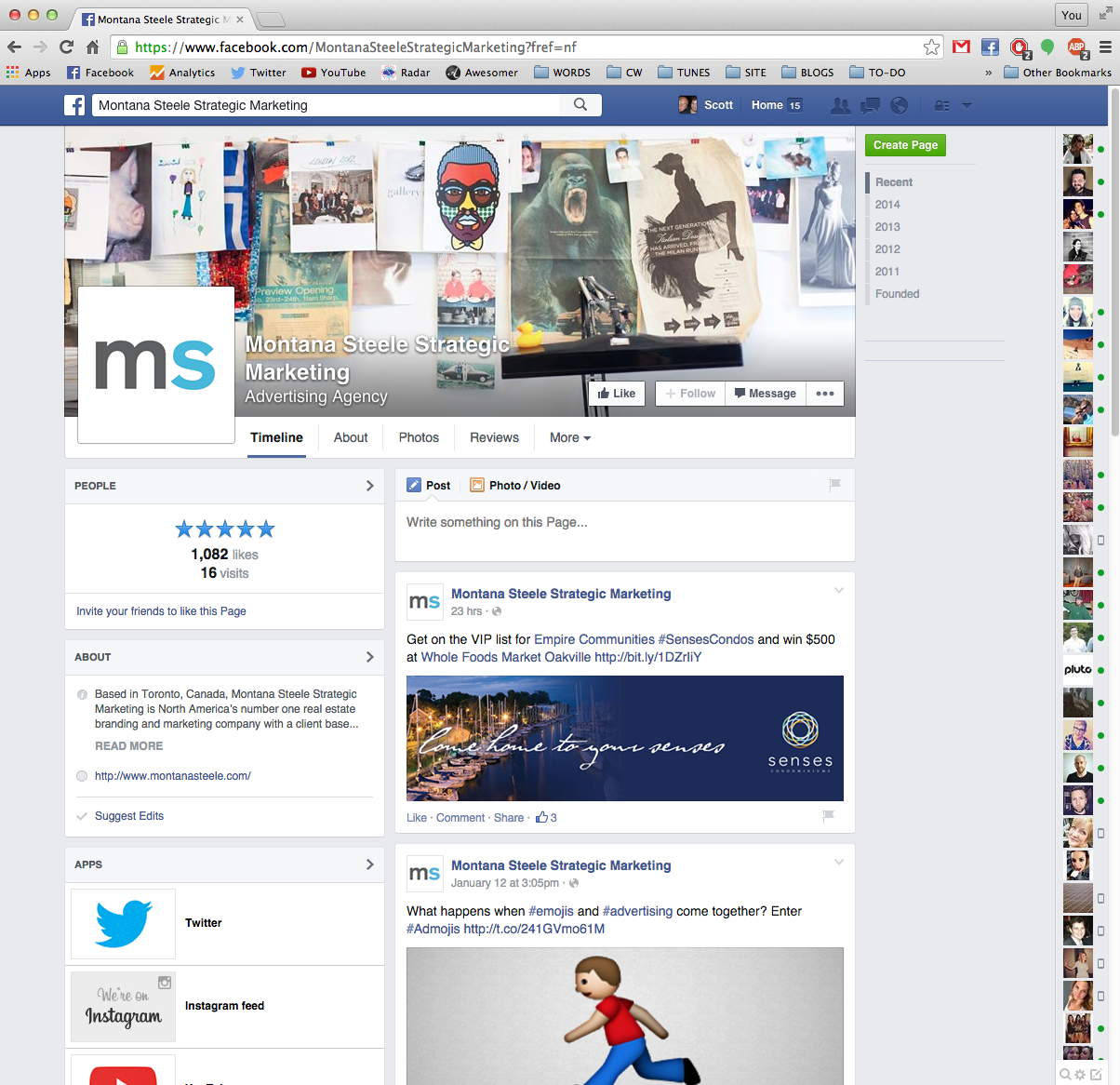Open the browser home icon

click(92, 47)
